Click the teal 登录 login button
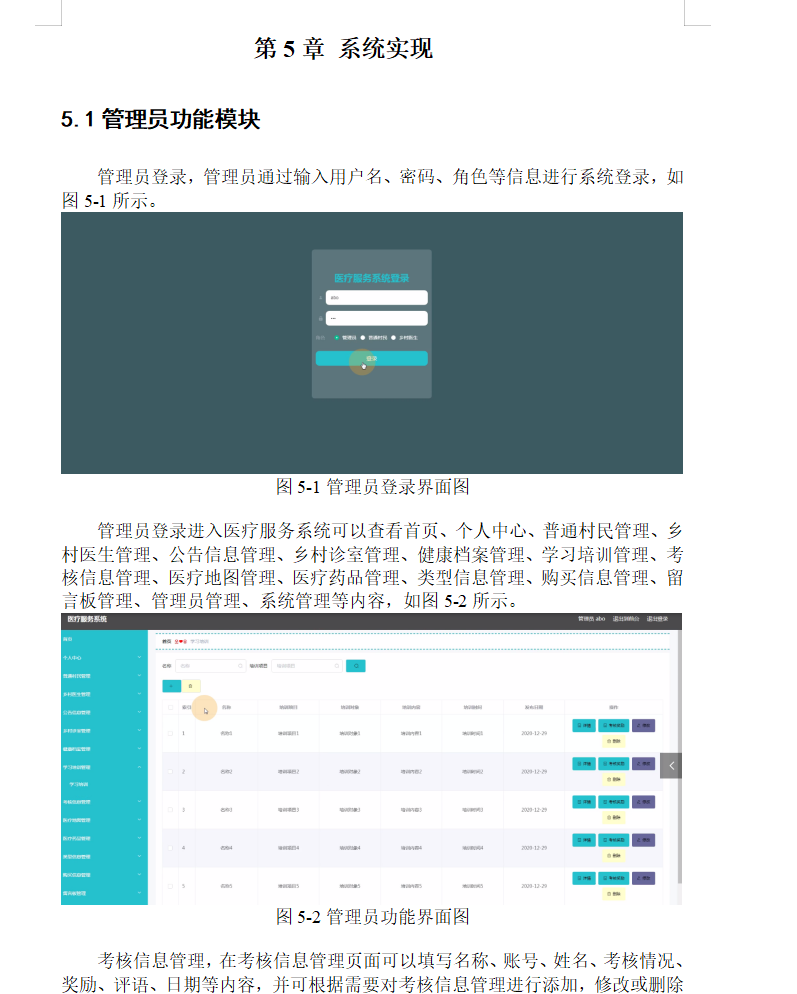797x994 pixels. (x=372, y=358)
